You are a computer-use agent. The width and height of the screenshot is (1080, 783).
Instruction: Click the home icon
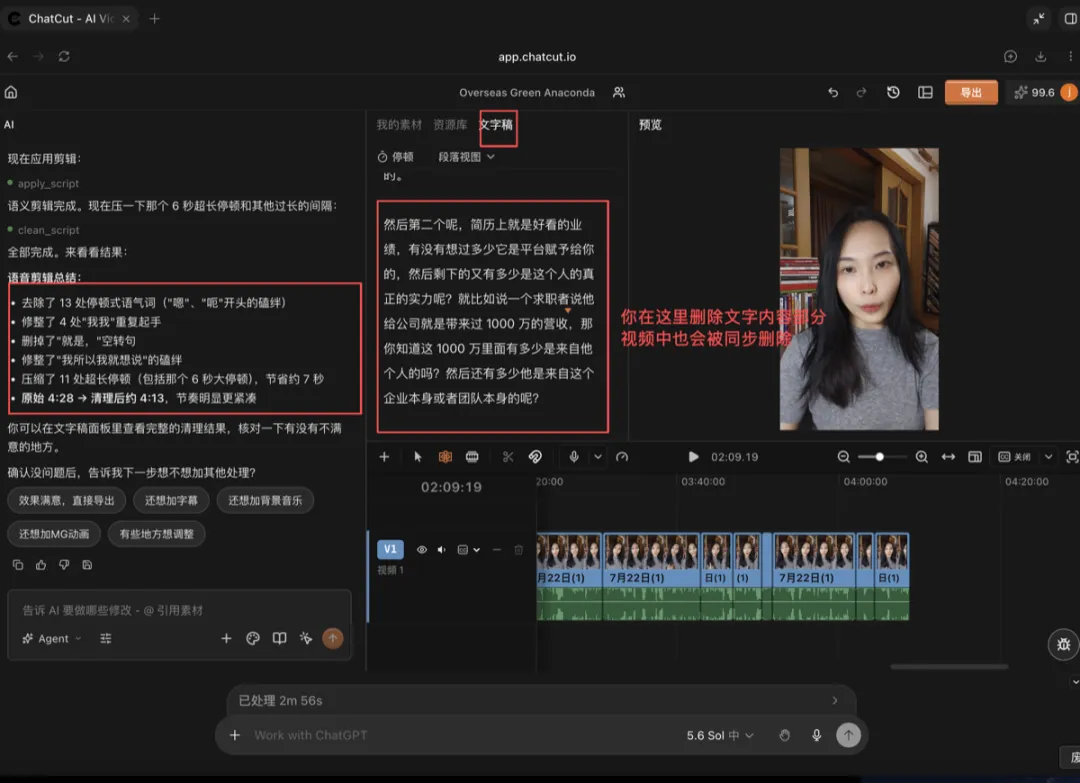point(11,92)
